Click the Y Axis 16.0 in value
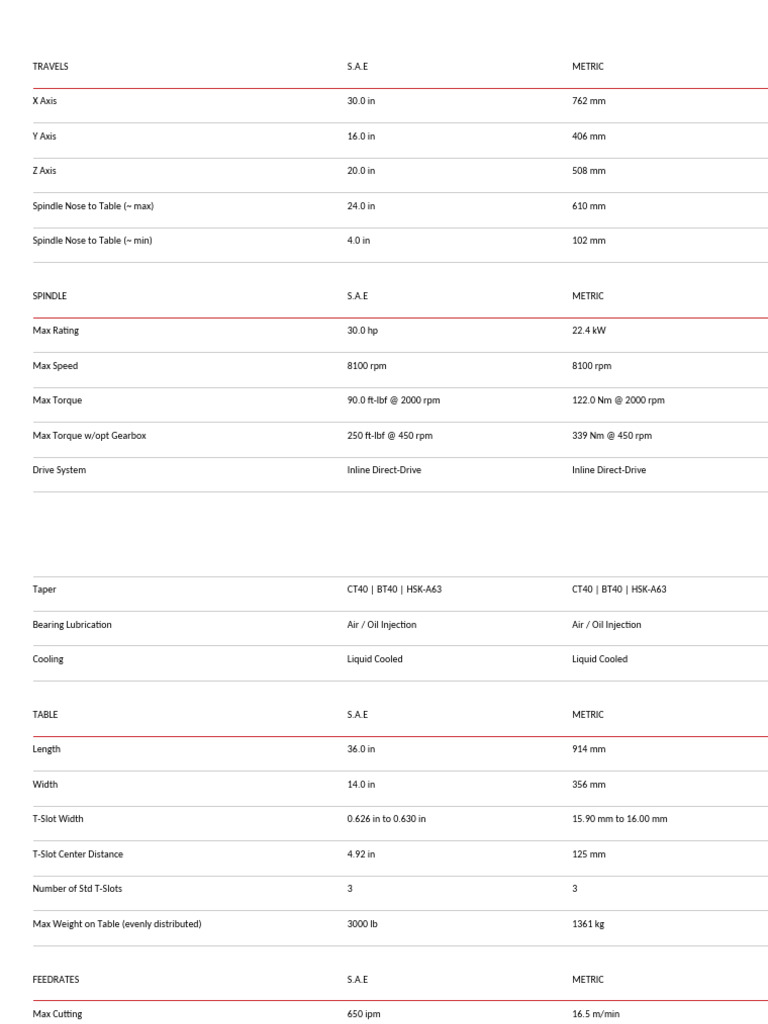The width and height of the screenshot is (768, 1024). coord(361,136)
